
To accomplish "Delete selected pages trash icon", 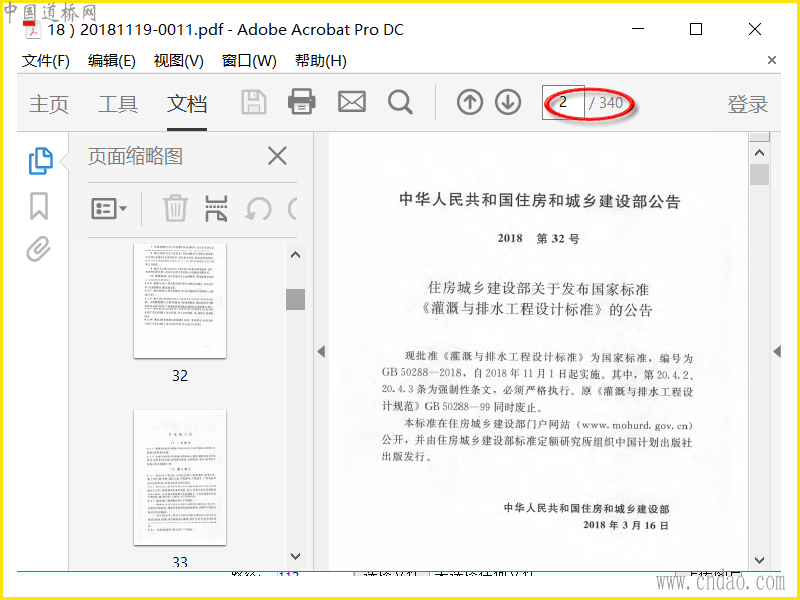I will tap(175, 208).
